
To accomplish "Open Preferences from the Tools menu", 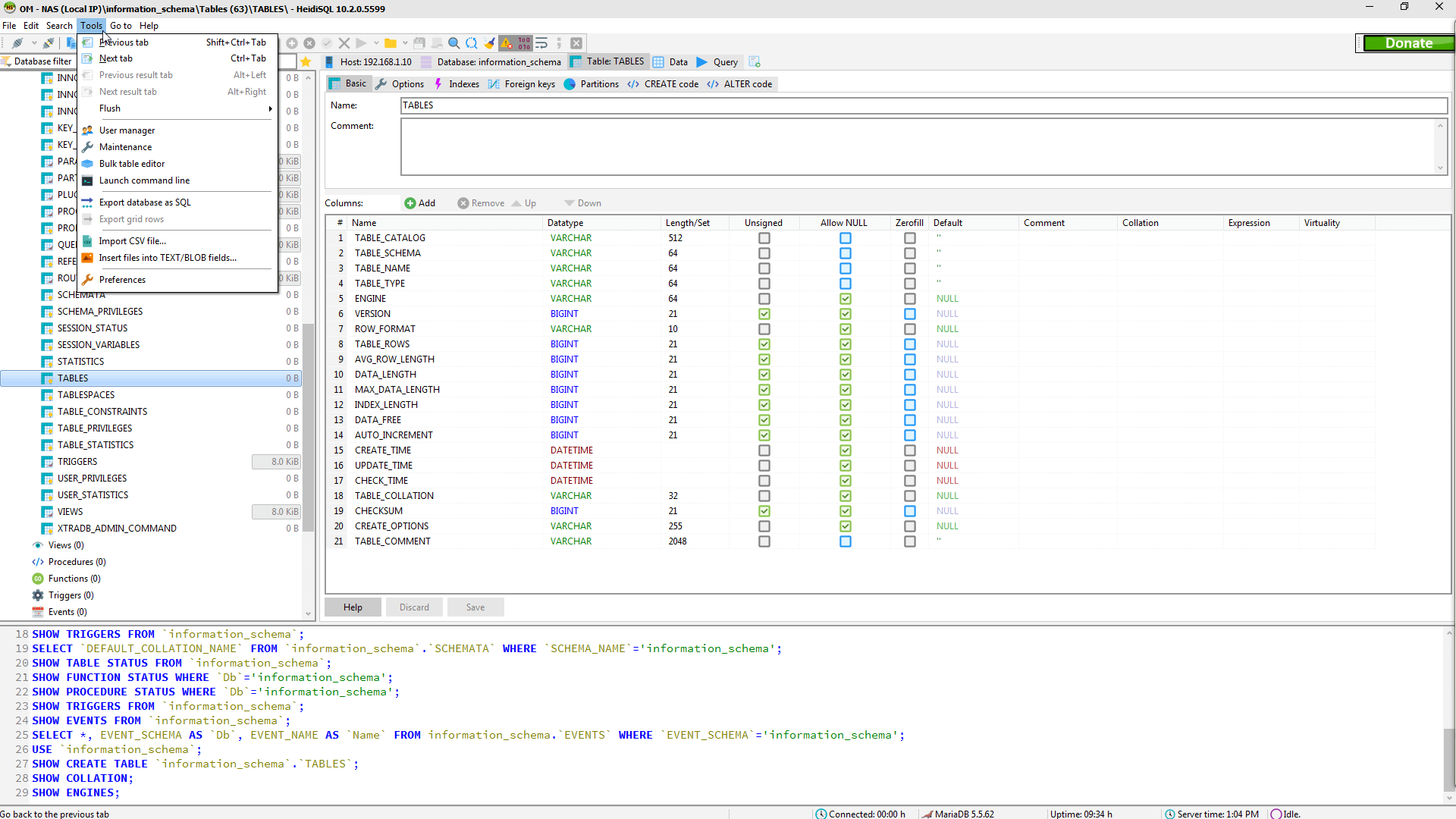I will click(x=122, y=280).
